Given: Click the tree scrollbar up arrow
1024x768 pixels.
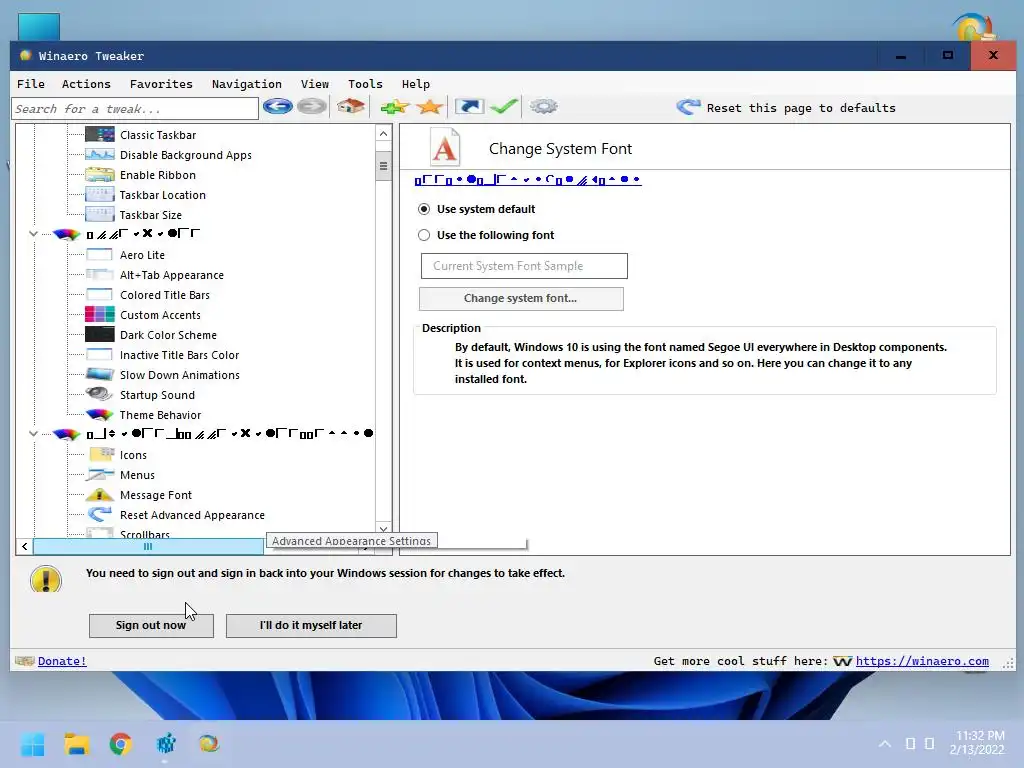Looking at the screenshot, I should 383,134.
